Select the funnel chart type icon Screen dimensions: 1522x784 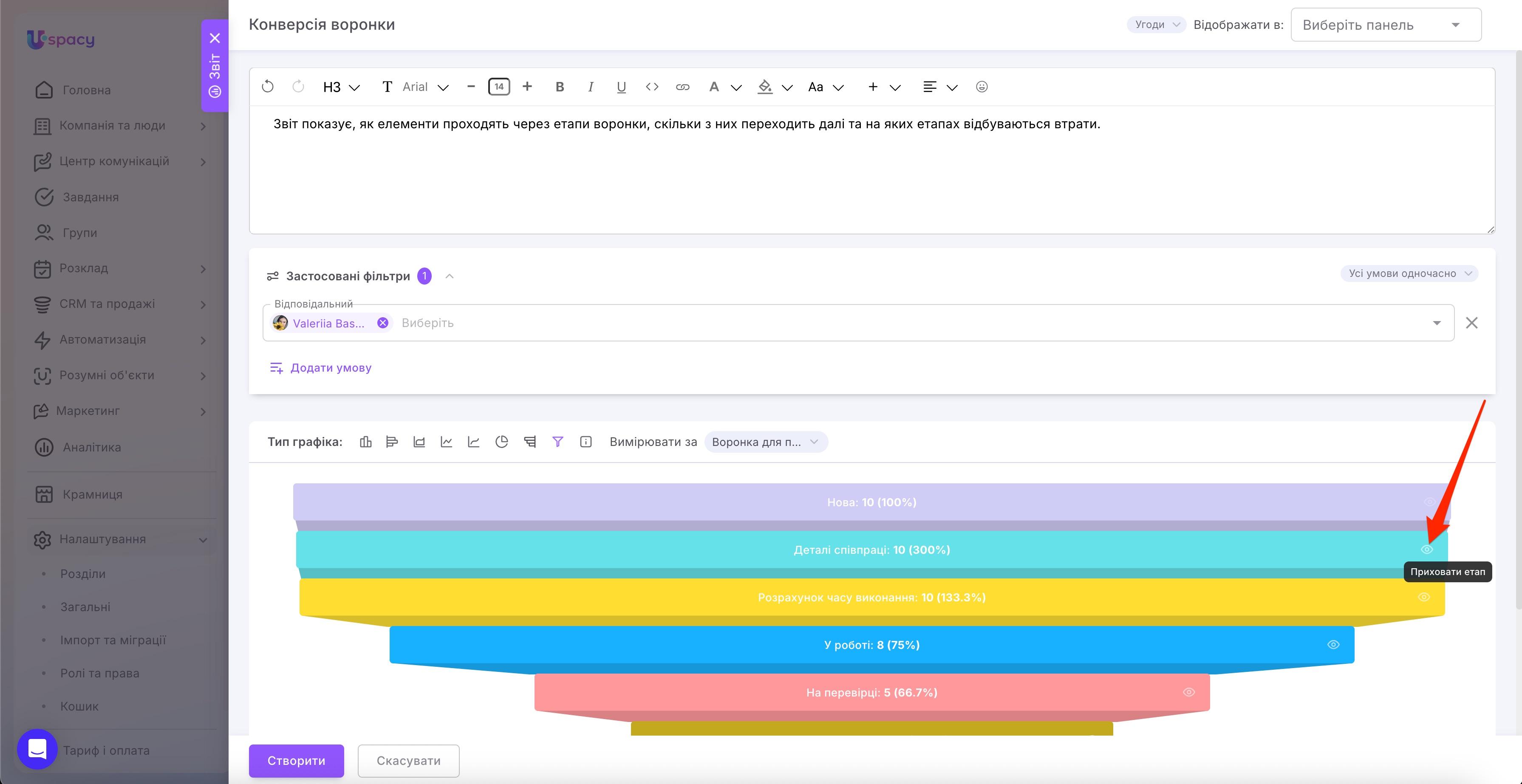(557, 442)
